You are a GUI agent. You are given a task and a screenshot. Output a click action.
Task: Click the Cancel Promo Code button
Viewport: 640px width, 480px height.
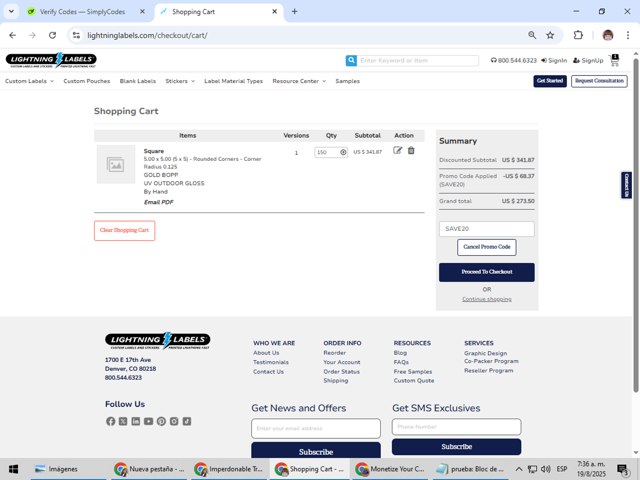point(487,247)
